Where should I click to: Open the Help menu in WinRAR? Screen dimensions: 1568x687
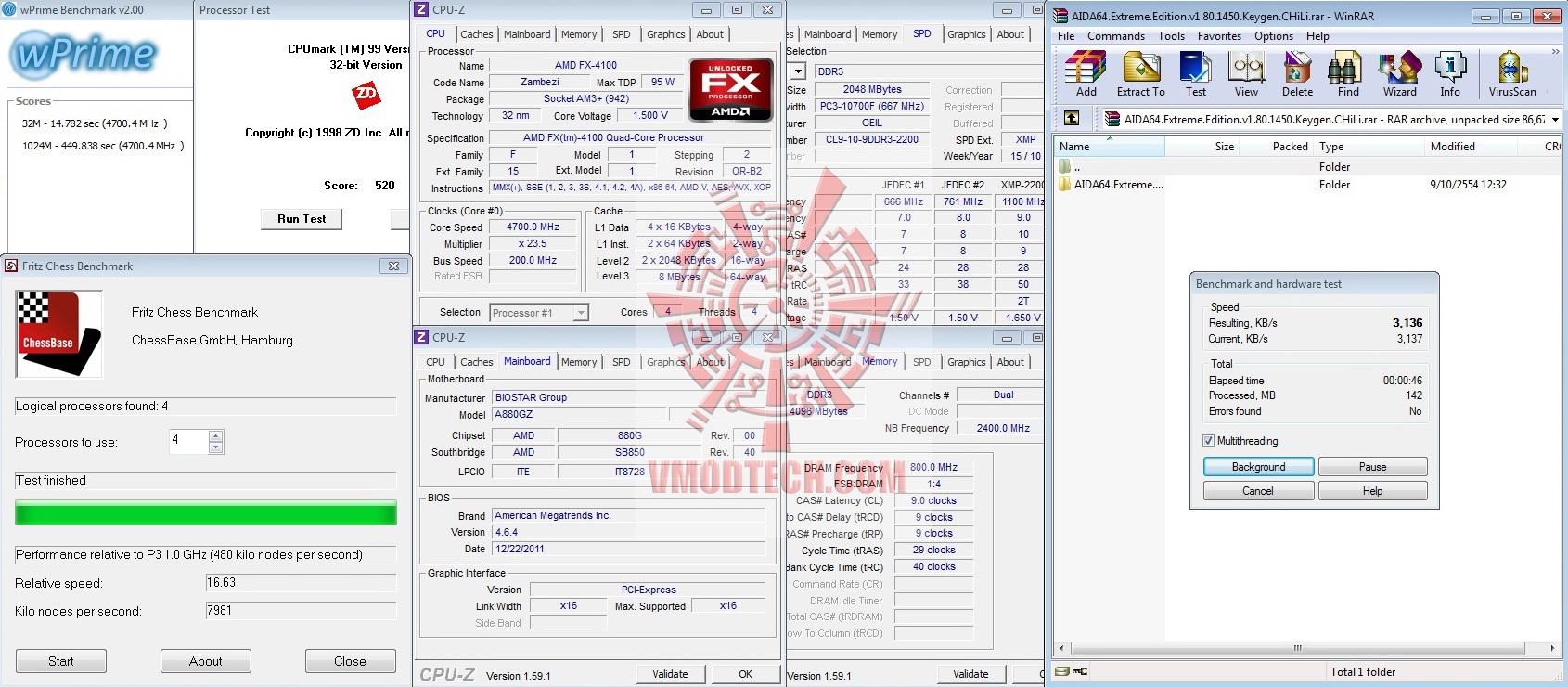point(1317,36)
